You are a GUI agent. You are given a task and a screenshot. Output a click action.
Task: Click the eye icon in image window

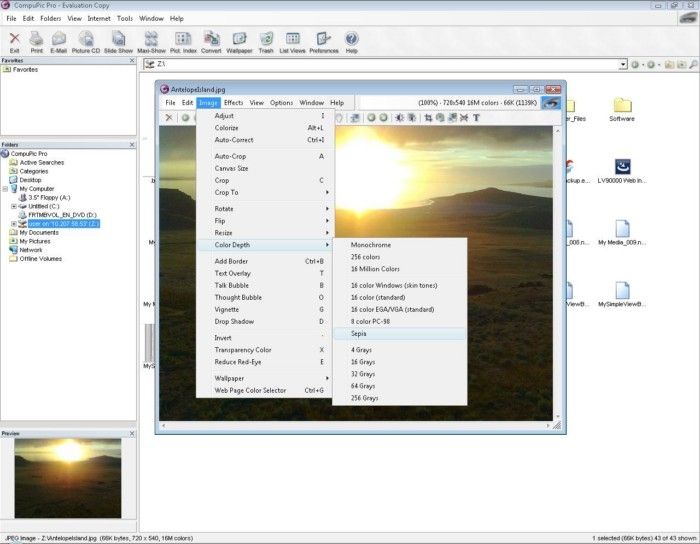(x=551, y=102)
